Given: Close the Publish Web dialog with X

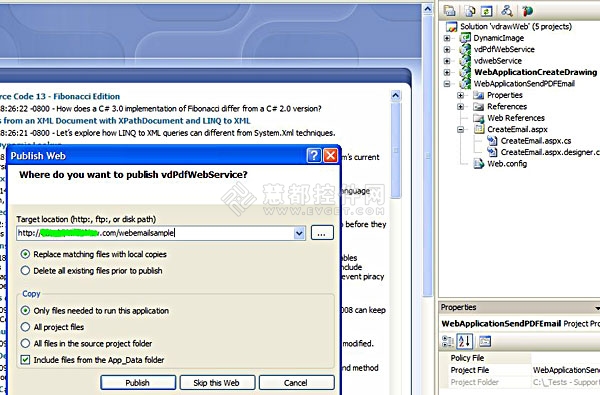Looking at the screenshot, I should pos(331,155).
